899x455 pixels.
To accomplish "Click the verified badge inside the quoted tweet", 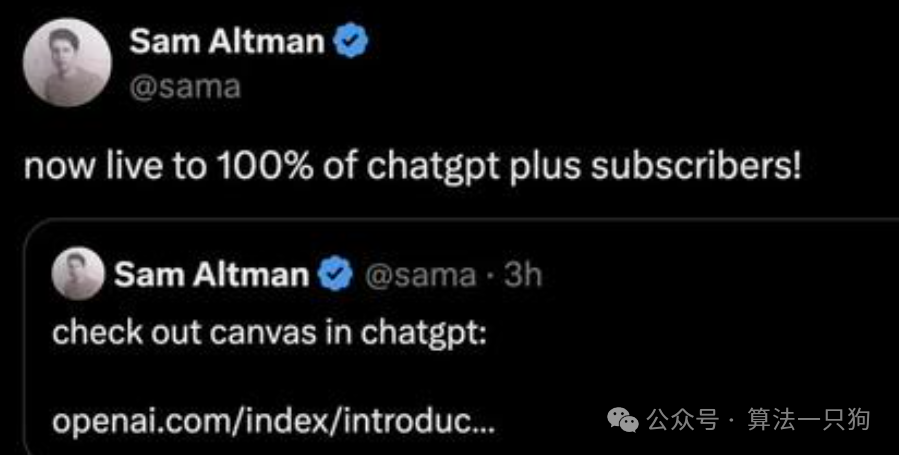I will (x=336, y=274).
